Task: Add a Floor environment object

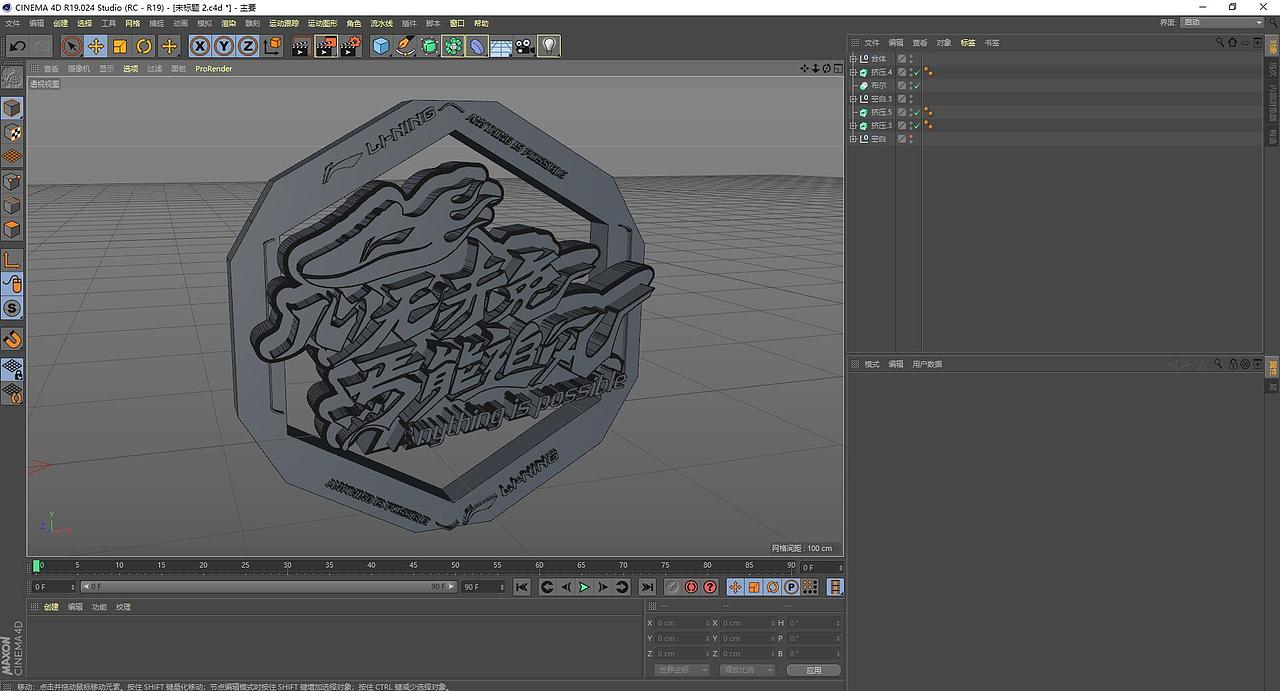Action: pos(501,46)
